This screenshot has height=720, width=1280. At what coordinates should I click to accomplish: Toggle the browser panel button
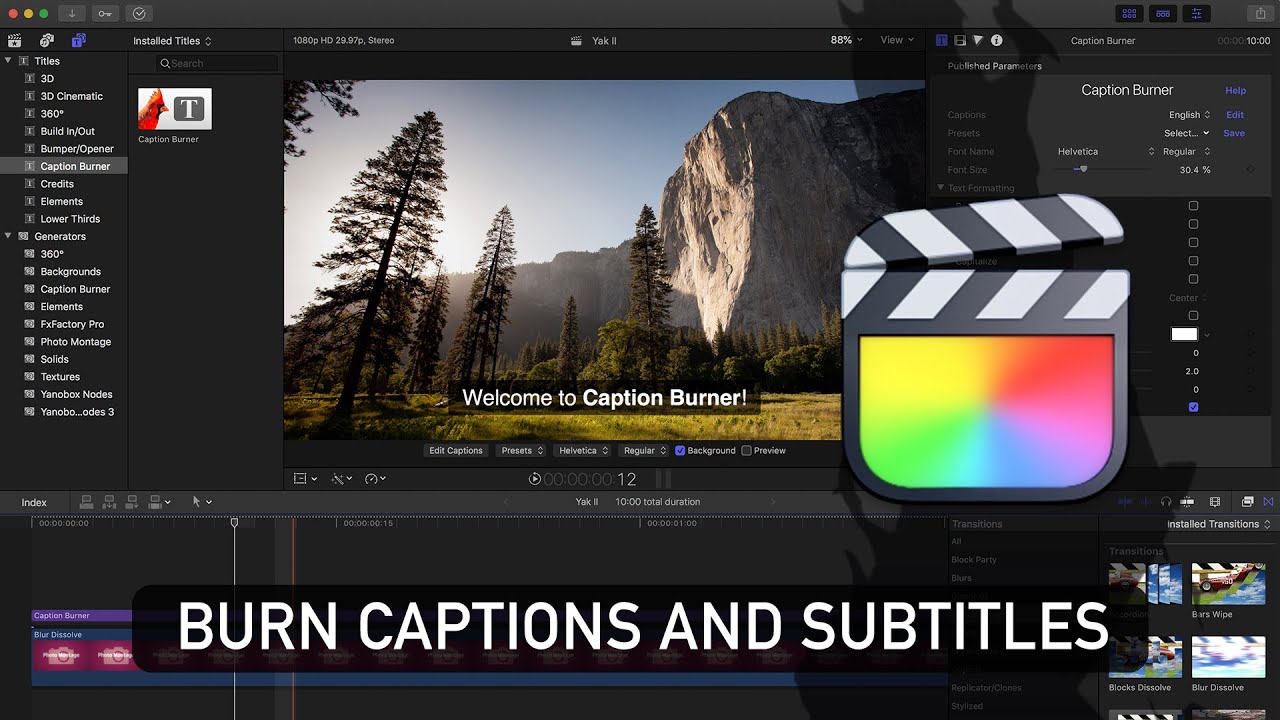[1129, 14]
